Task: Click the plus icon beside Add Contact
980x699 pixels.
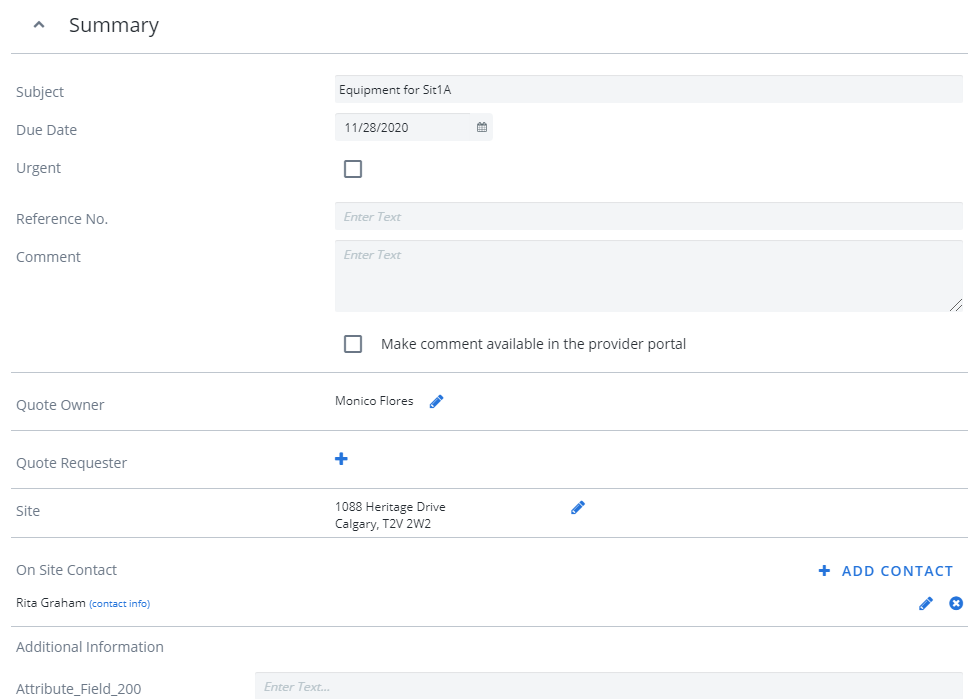Action: pos(824,571)
